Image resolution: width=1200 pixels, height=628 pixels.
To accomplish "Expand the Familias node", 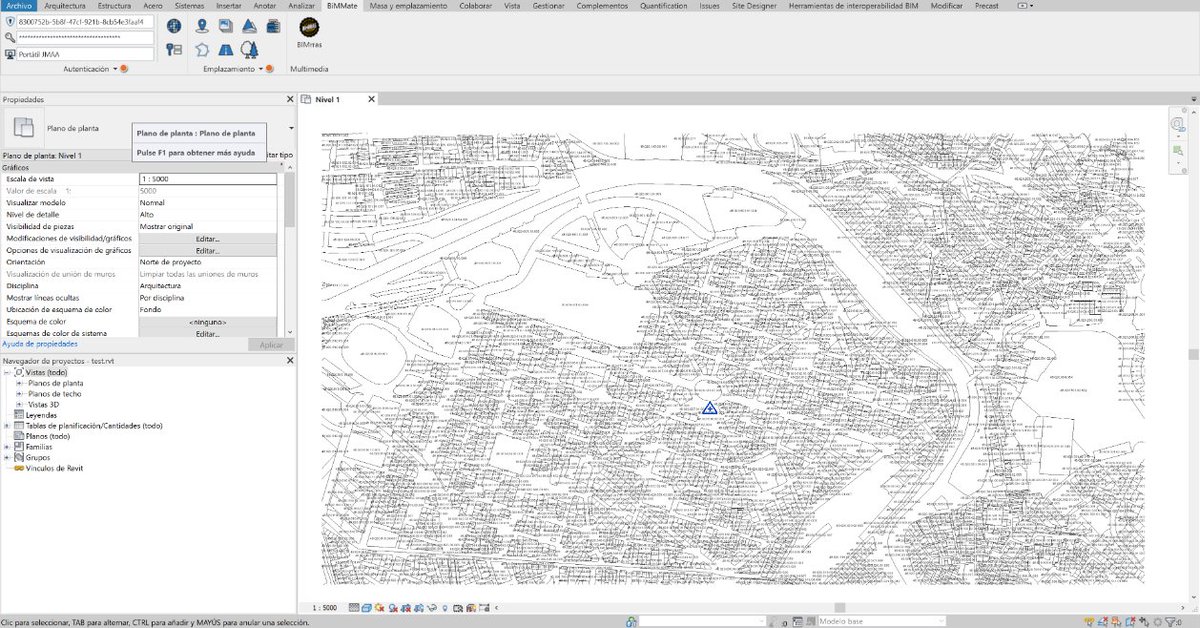I will 8,447.
